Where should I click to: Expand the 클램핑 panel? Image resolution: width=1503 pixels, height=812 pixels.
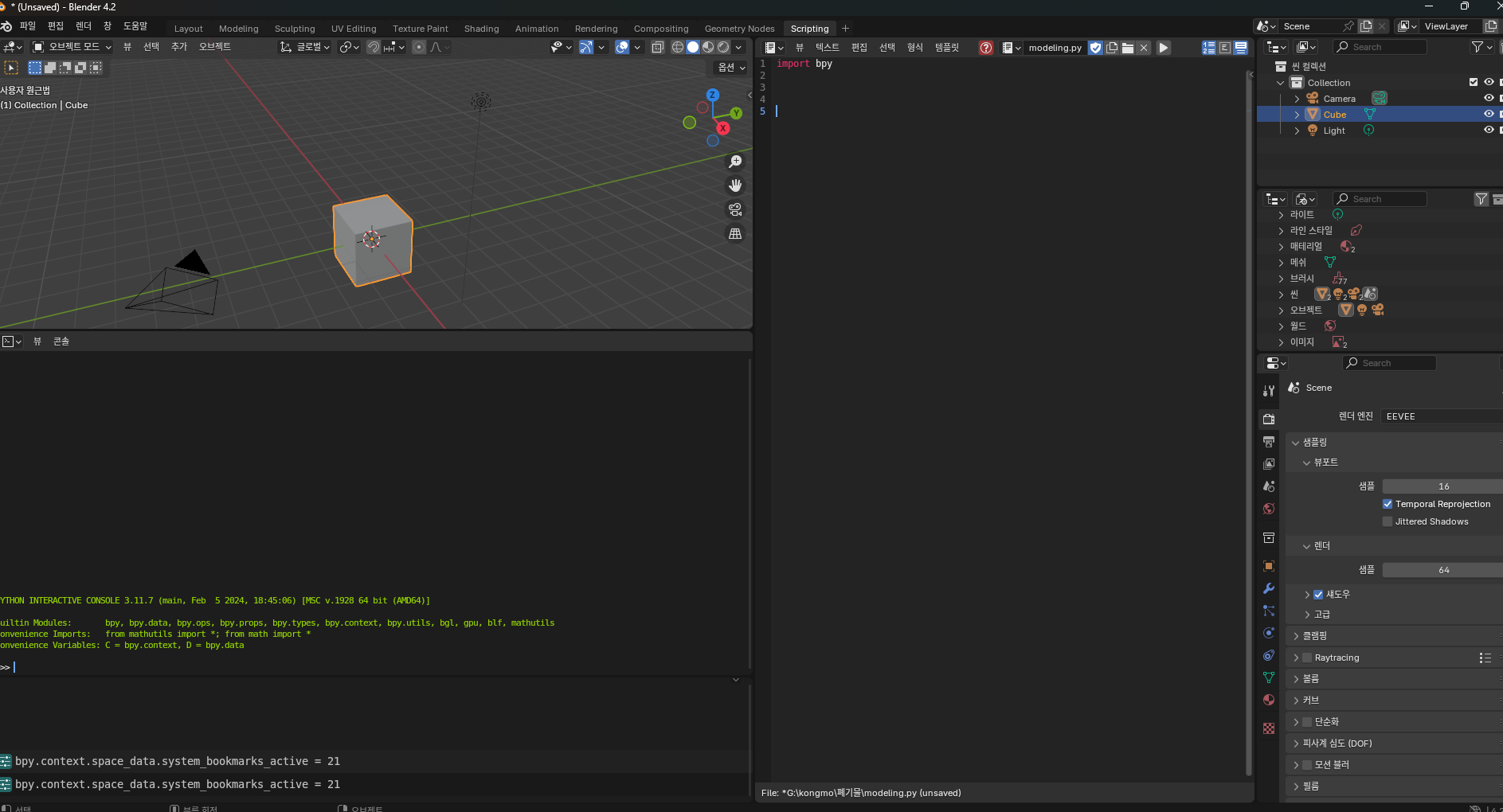pos(1296,636)
